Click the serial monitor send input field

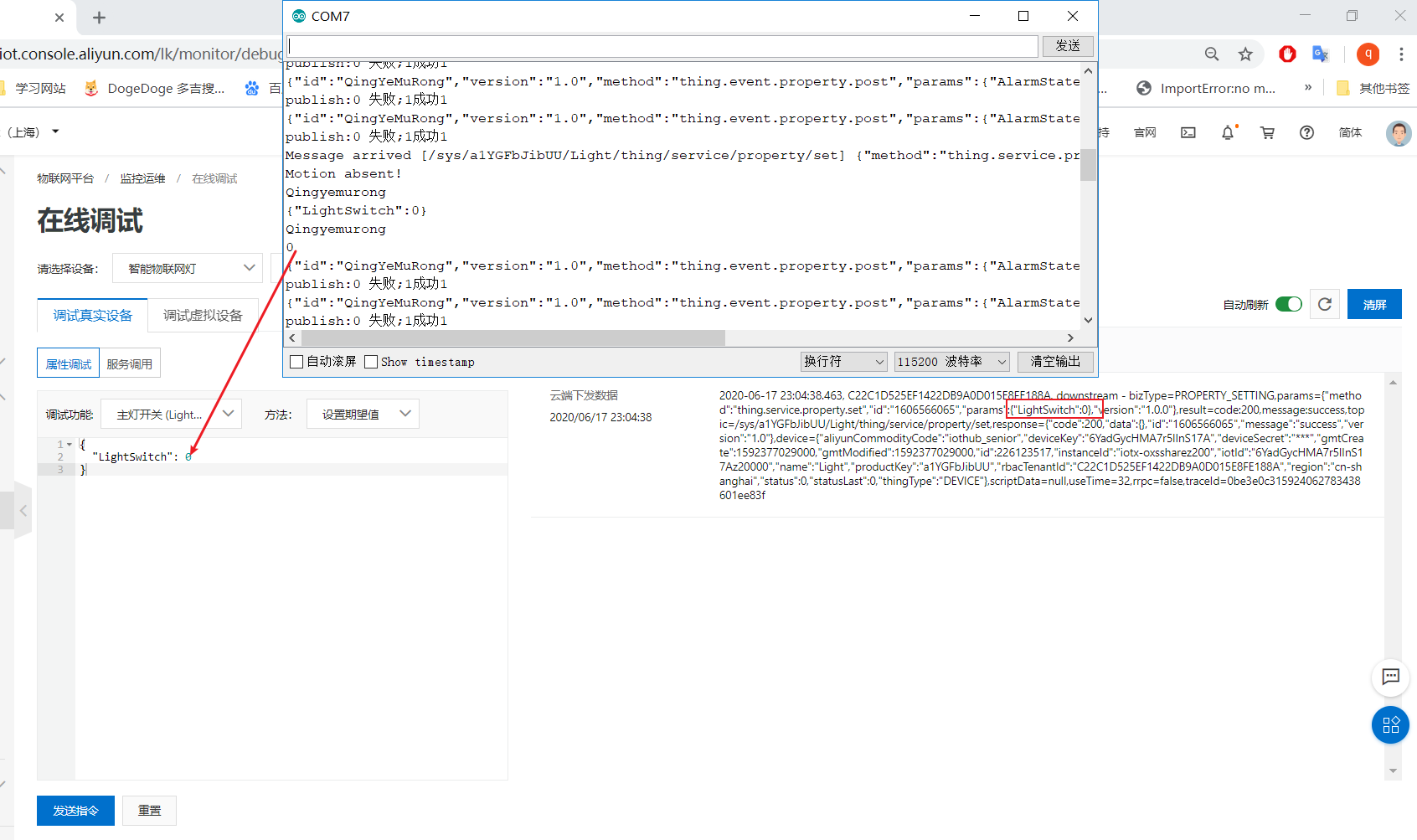point(662,46)
